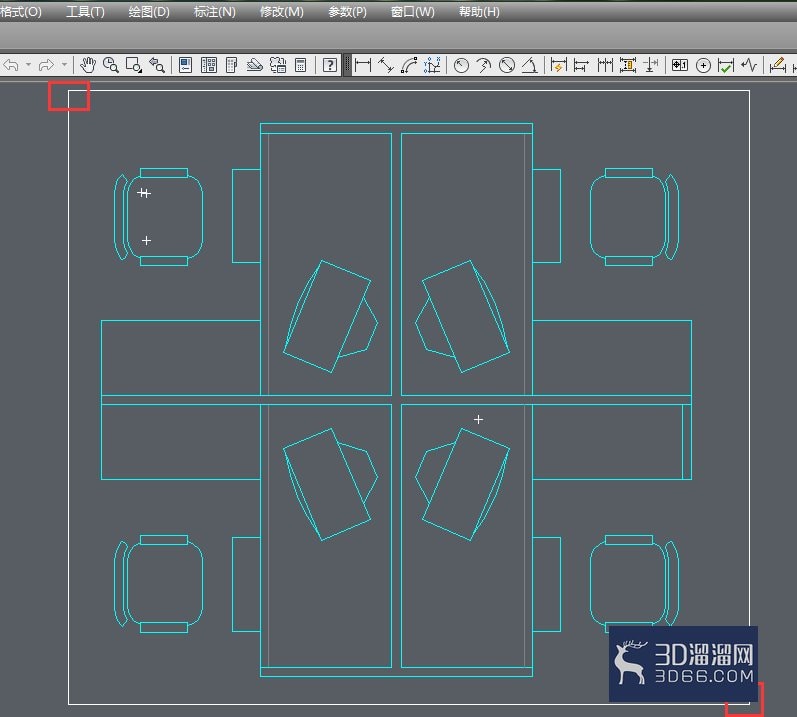Open the QuickCalc calculator icon
This screenshot has height=717, width=797.
[x=301, y=65]
